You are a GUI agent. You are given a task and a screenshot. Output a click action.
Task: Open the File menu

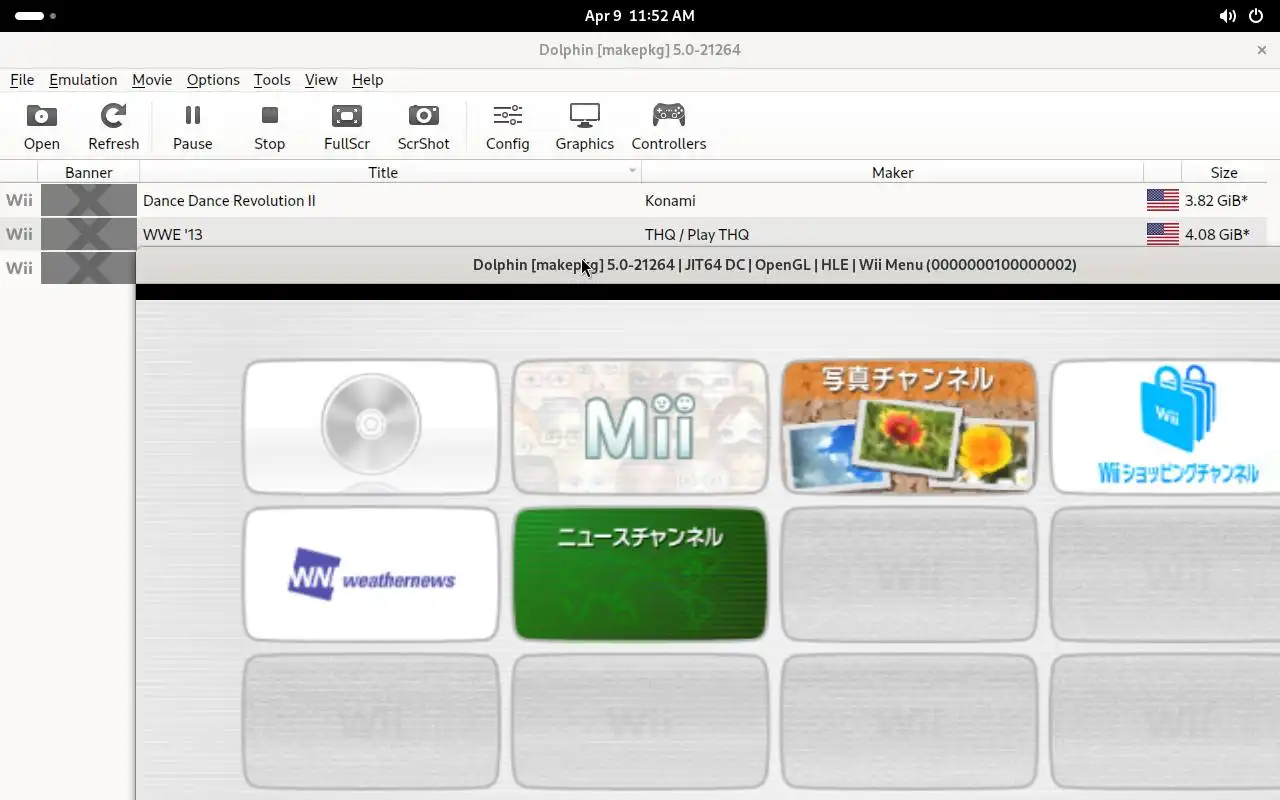(x=22, y=80)
